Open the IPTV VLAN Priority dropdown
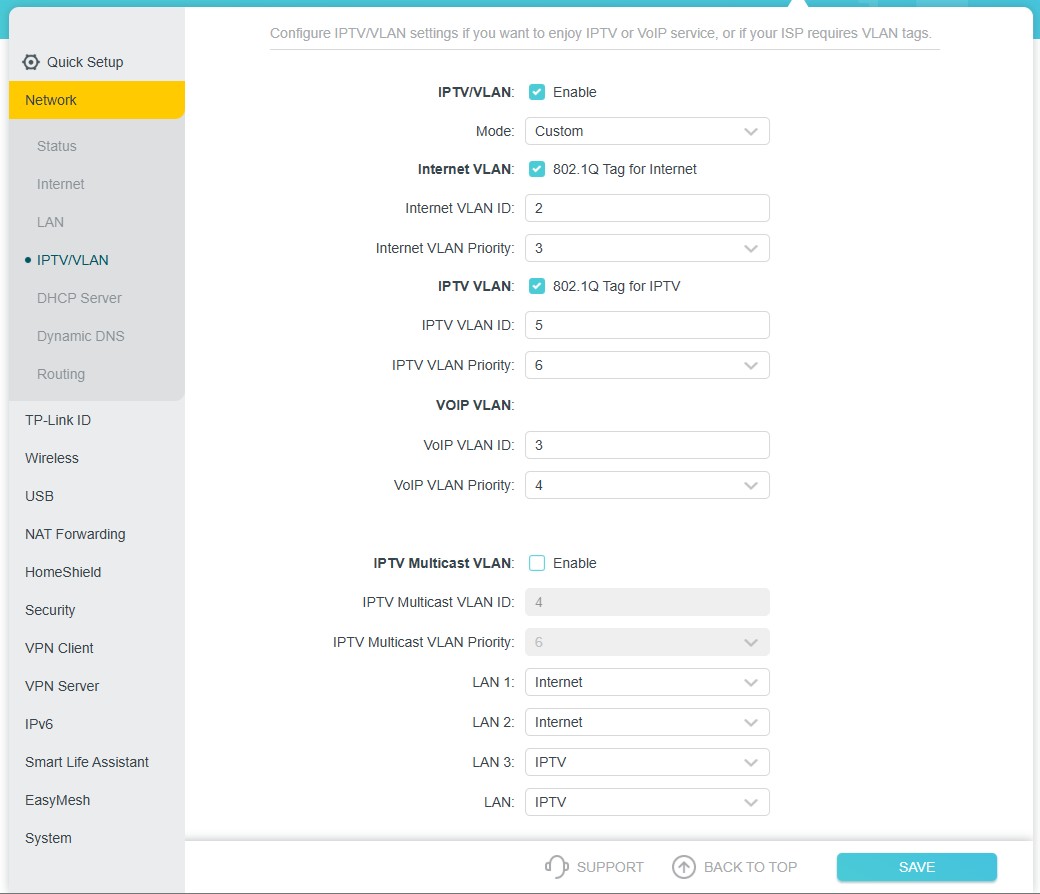This screenshot has width=1040, height=894. 647,365
